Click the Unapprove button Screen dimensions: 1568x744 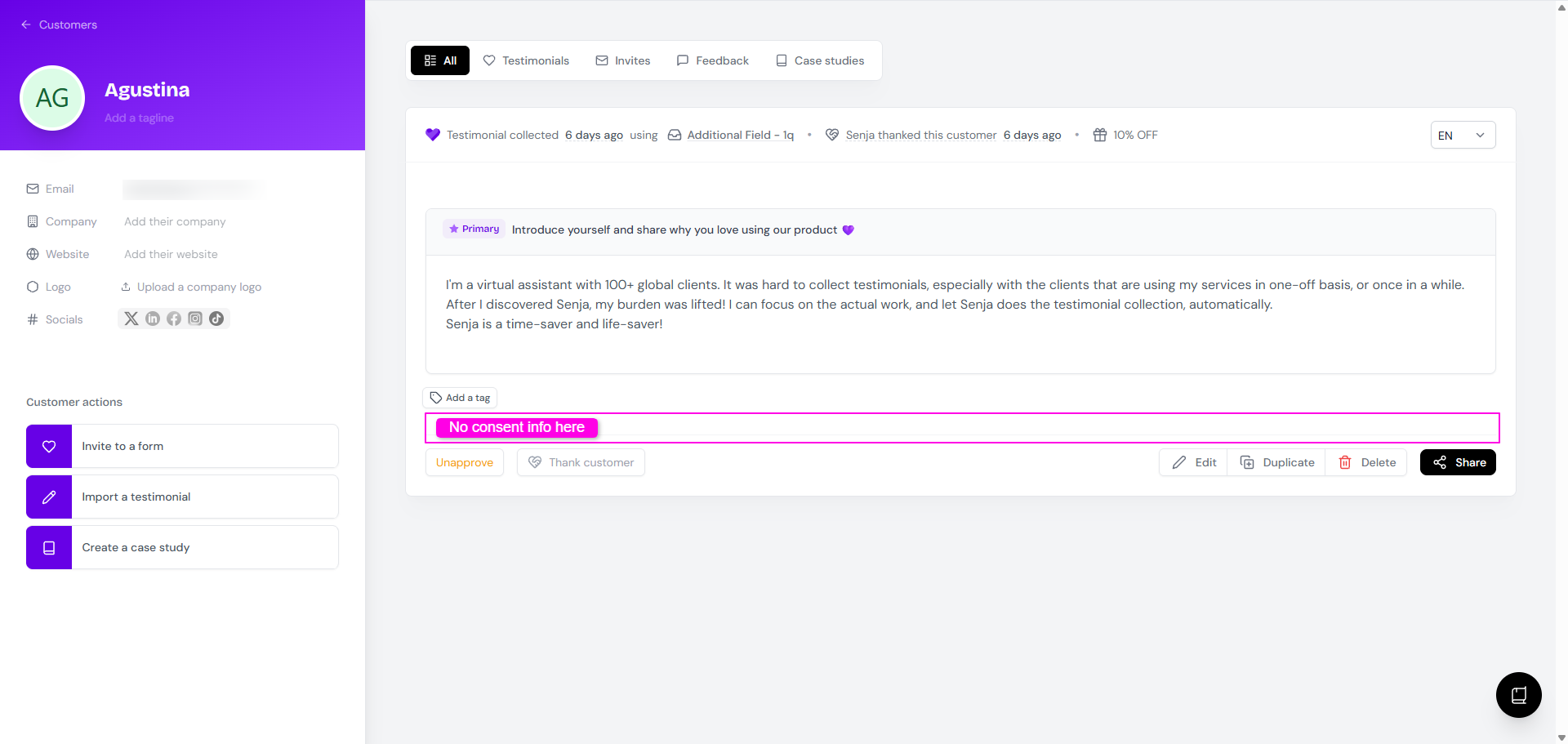[465, 462]
